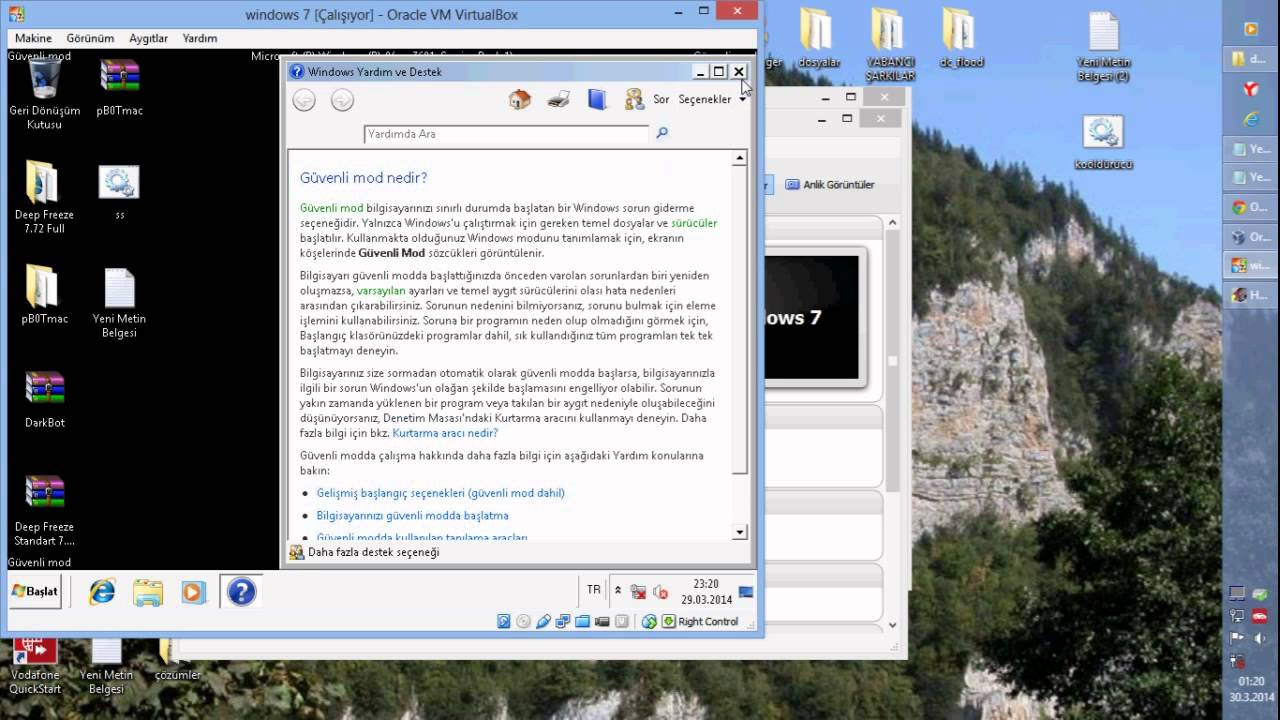Select kocldurucu shortcut on host desktop
1280x720 pixels.
coord(1103,141)
